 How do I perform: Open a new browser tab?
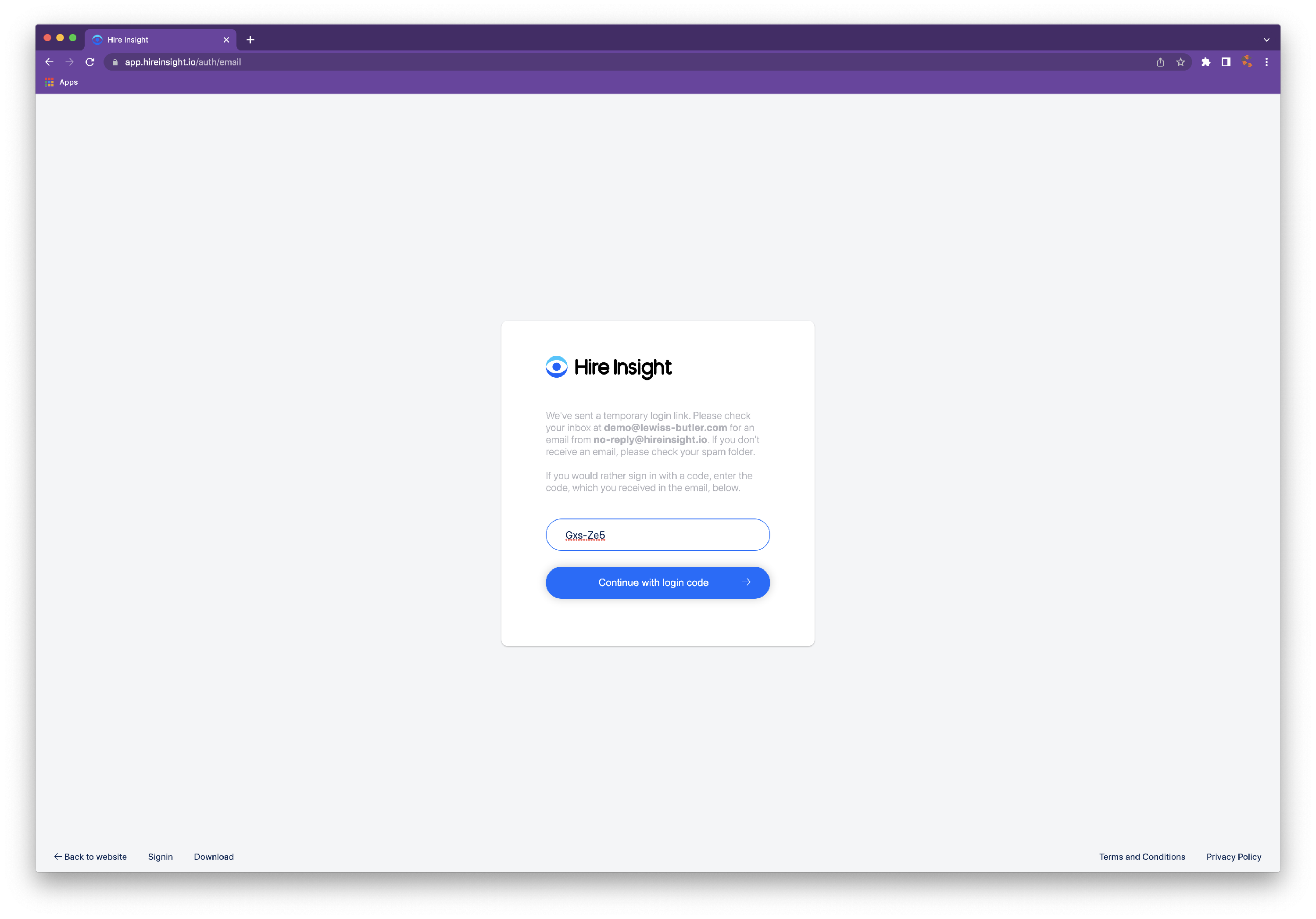pyautogui.click(x=250, y=39)
